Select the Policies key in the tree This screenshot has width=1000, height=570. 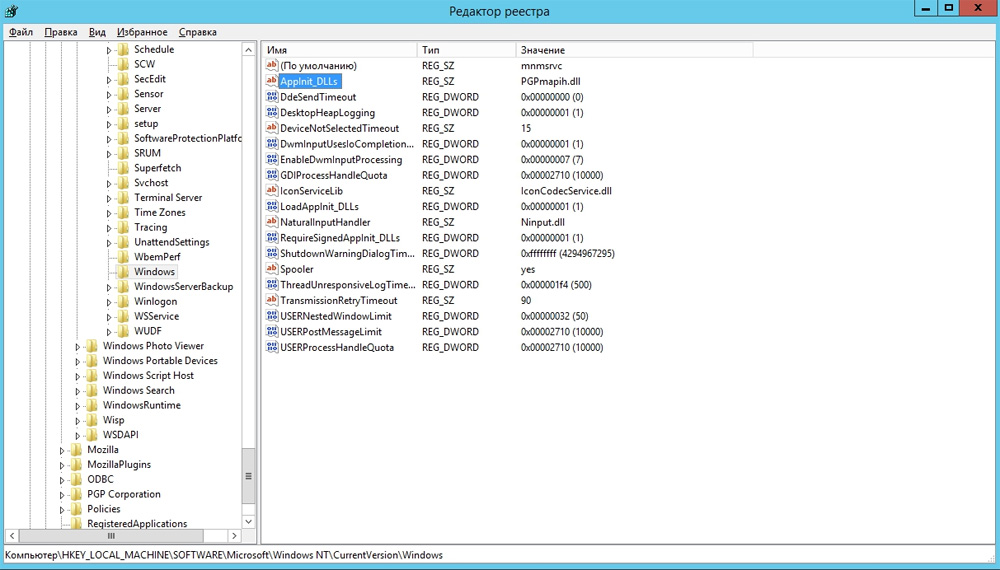point(103,509)
